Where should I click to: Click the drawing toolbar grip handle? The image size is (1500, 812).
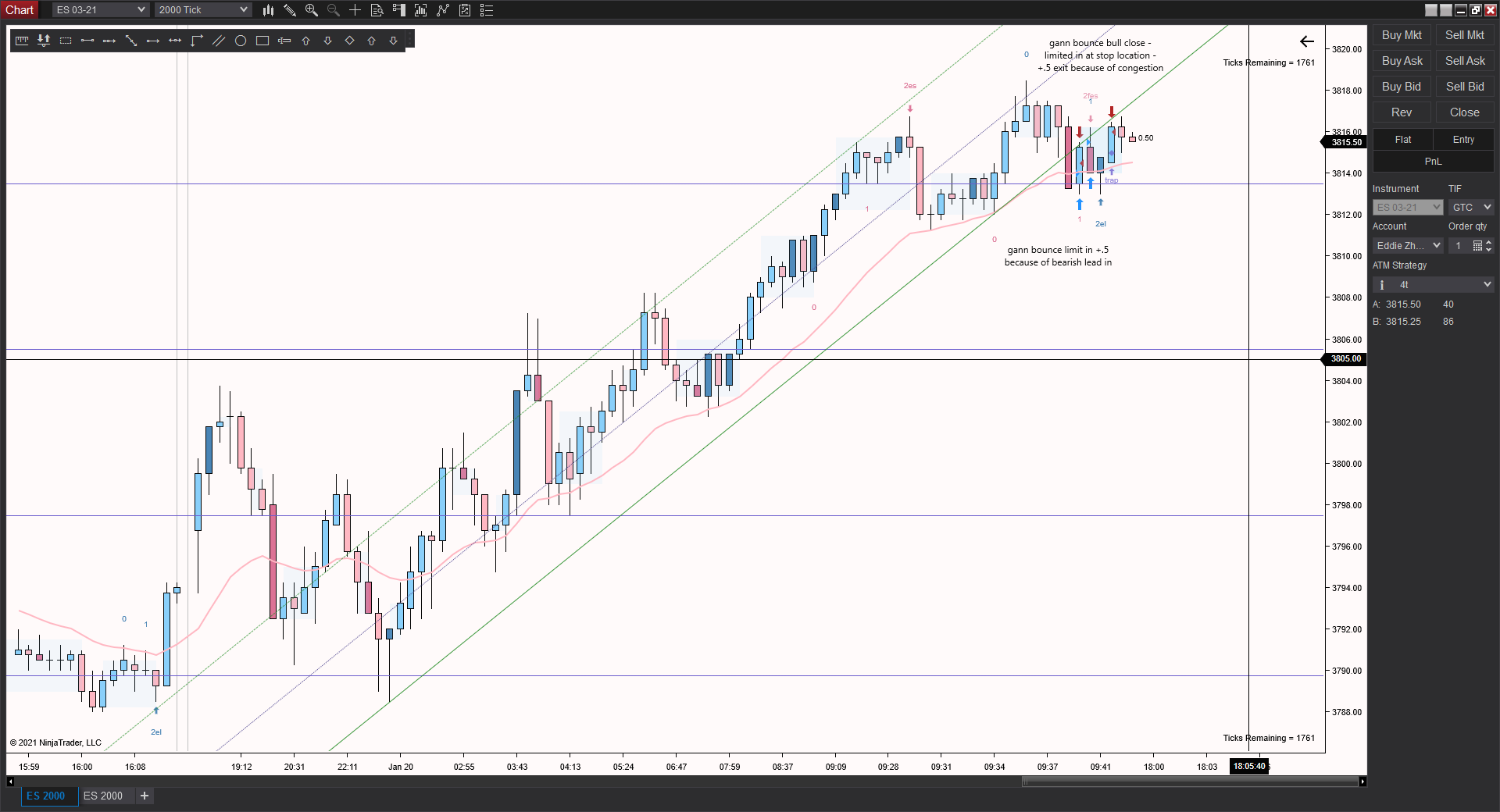click(409, 40)
